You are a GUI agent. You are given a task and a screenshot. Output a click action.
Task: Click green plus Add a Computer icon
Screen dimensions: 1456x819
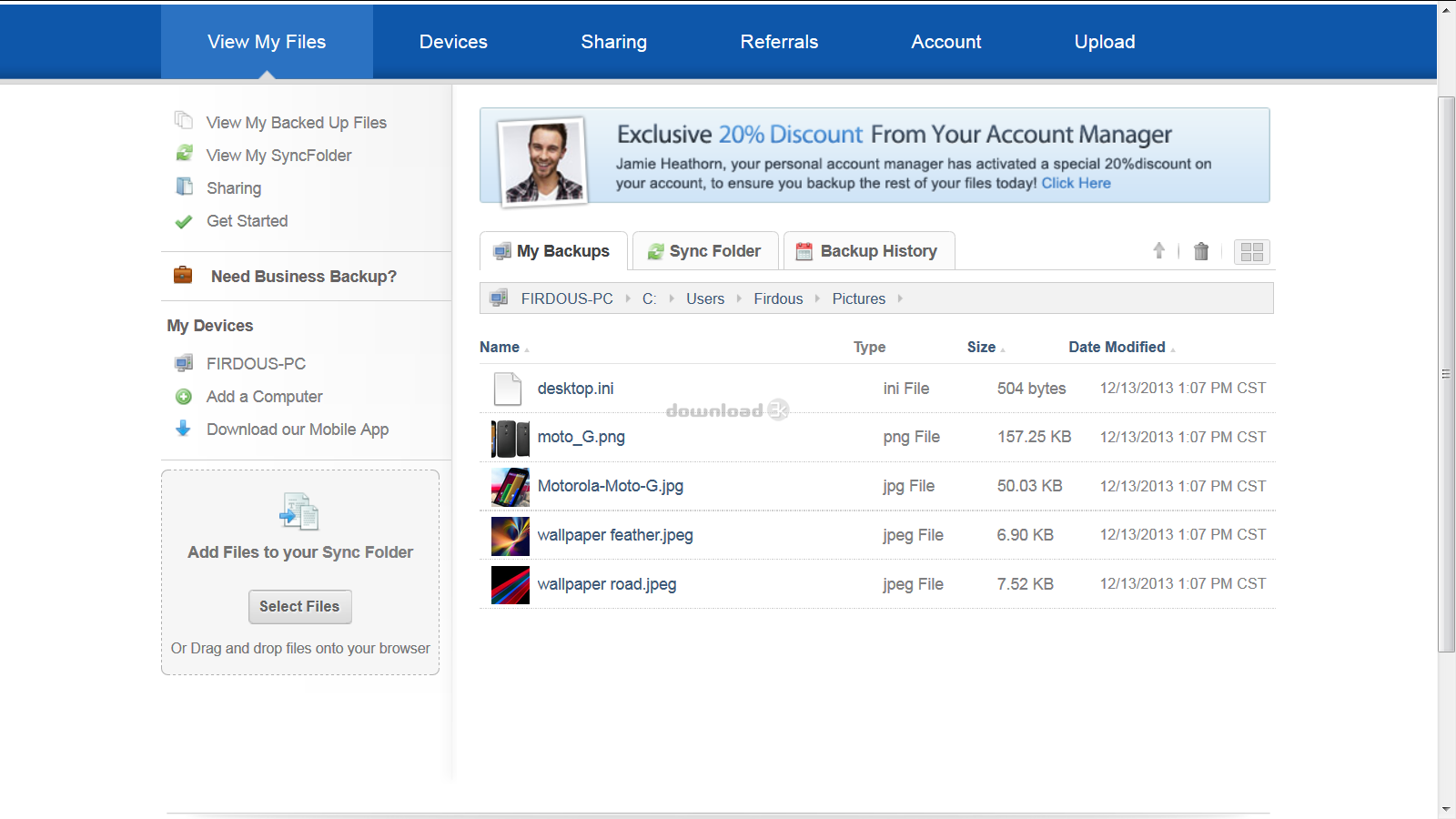click(184, 397)
